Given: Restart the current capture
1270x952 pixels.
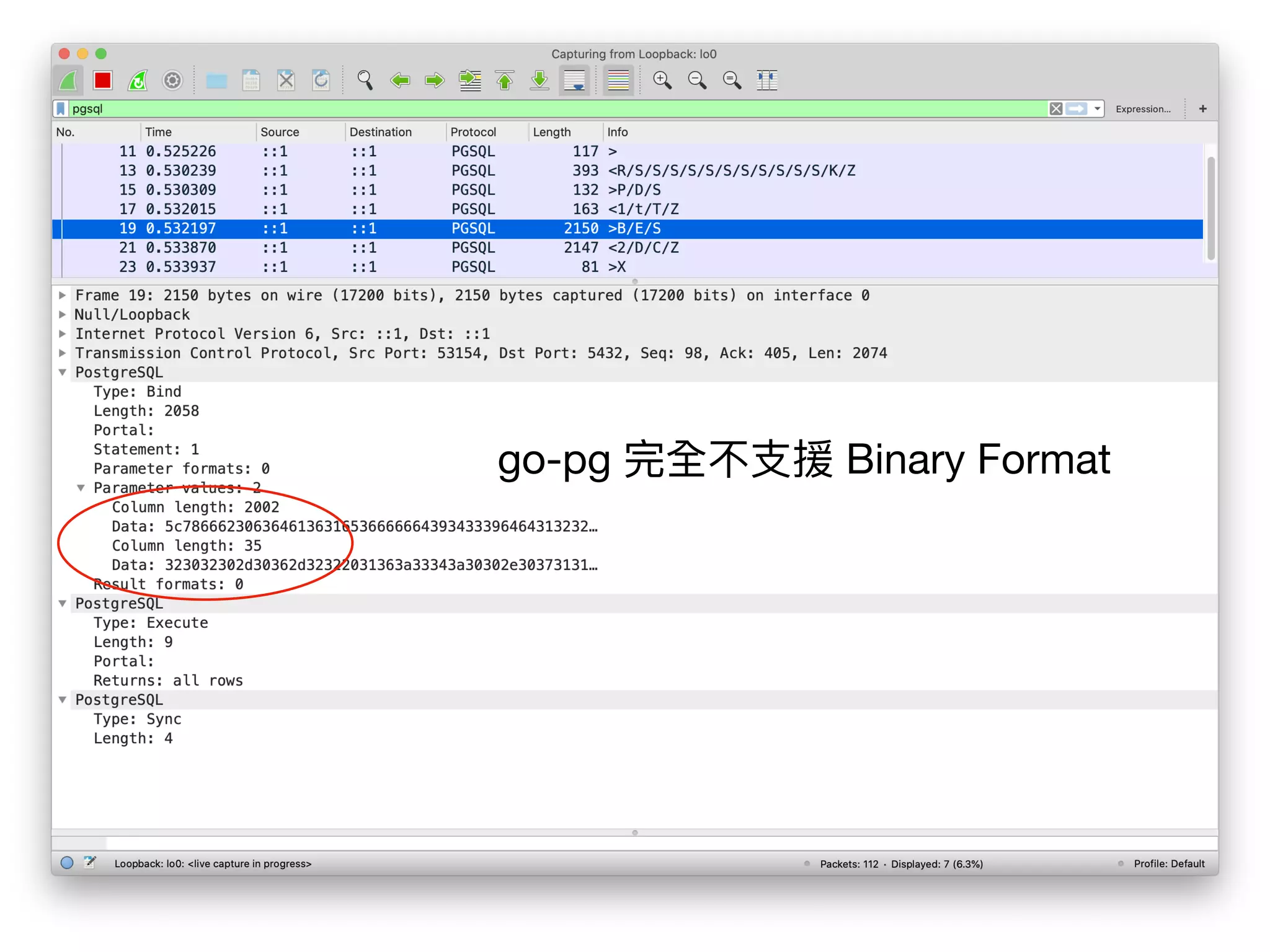Looking at the screenshot, I should point(138,81).
